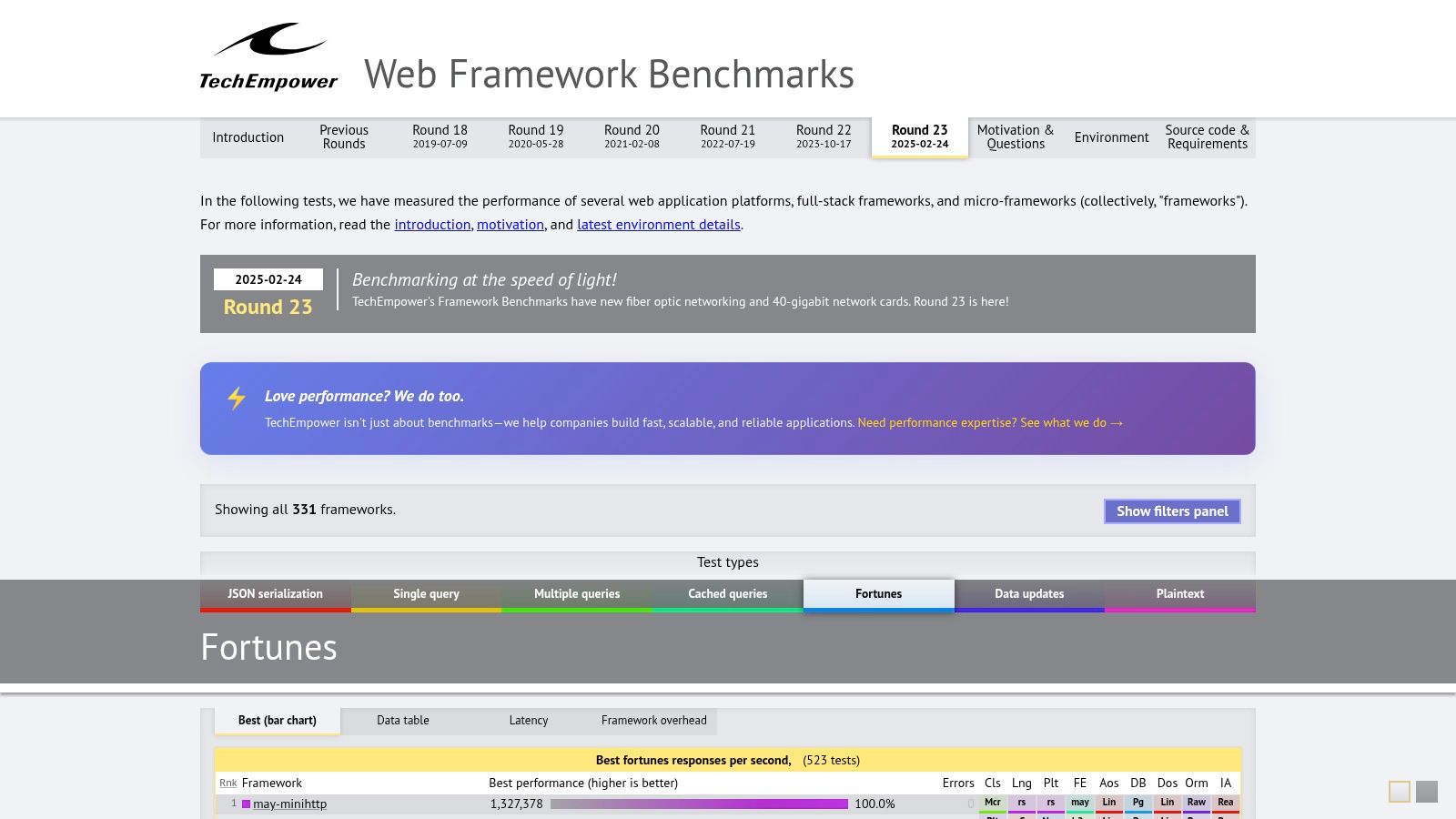Click the Rnk column header

227,784
